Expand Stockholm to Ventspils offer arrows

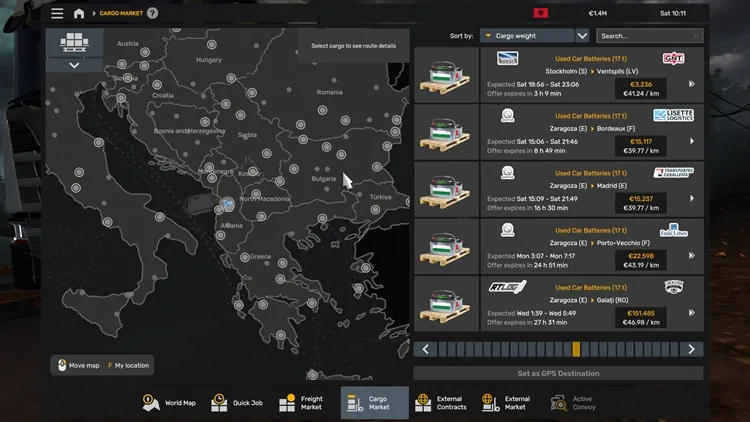pyautogui.click(x=692, y=84)
